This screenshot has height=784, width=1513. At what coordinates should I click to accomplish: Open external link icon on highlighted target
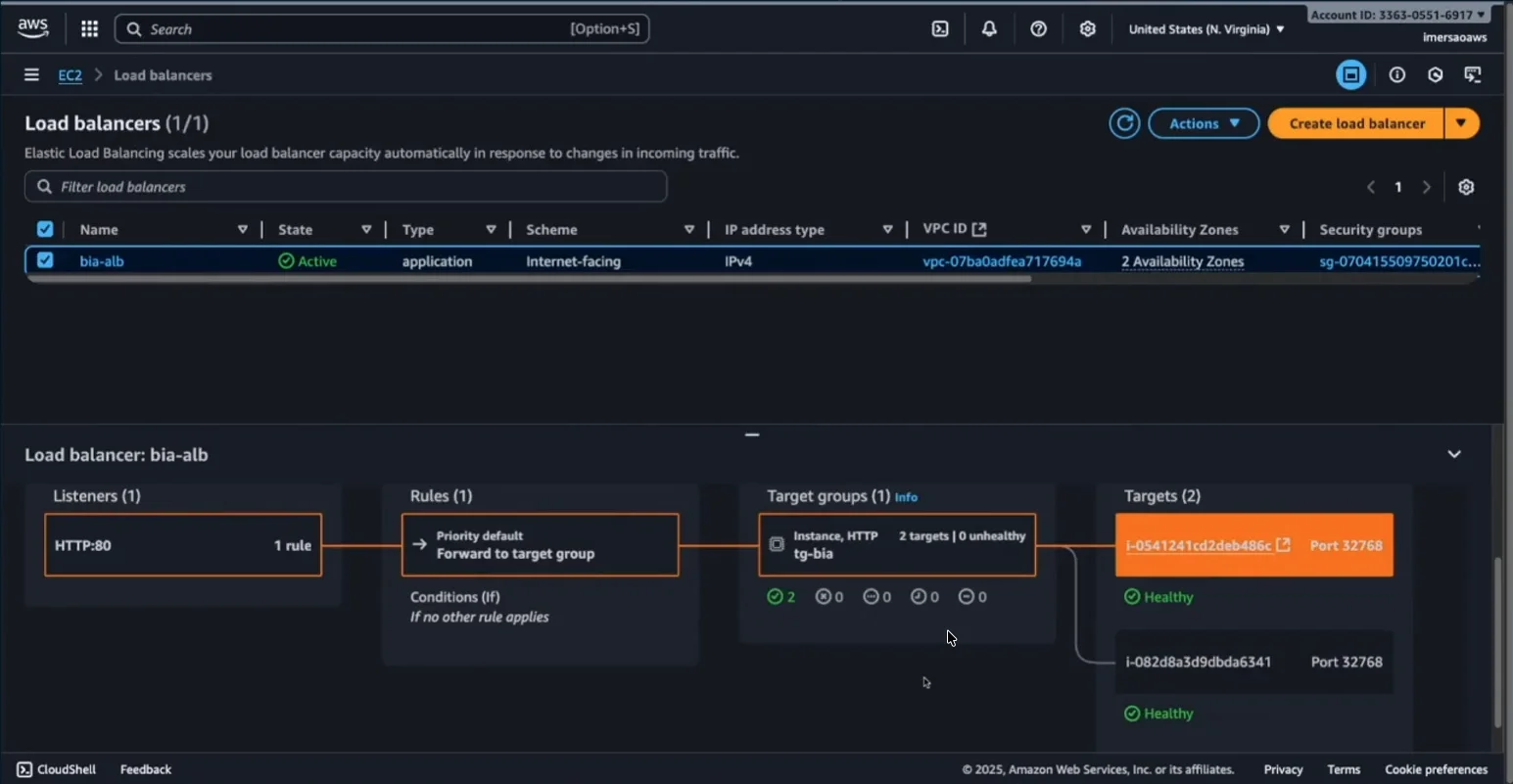pyautogui.click(x=1283, y=545)
